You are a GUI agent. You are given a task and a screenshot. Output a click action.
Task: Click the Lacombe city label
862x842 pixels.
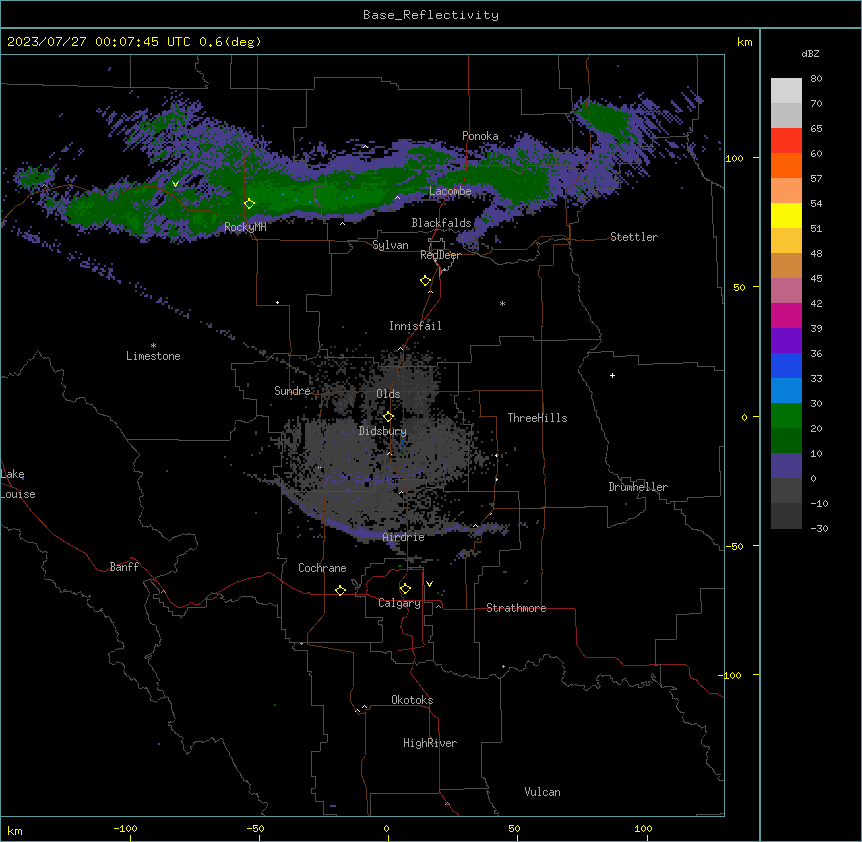click(x=450, y=191)
